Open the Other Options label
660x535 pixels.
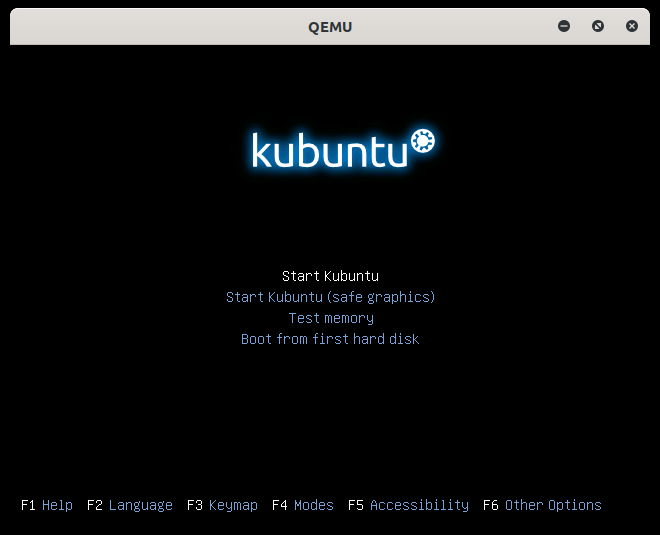[x=553, y=505]
